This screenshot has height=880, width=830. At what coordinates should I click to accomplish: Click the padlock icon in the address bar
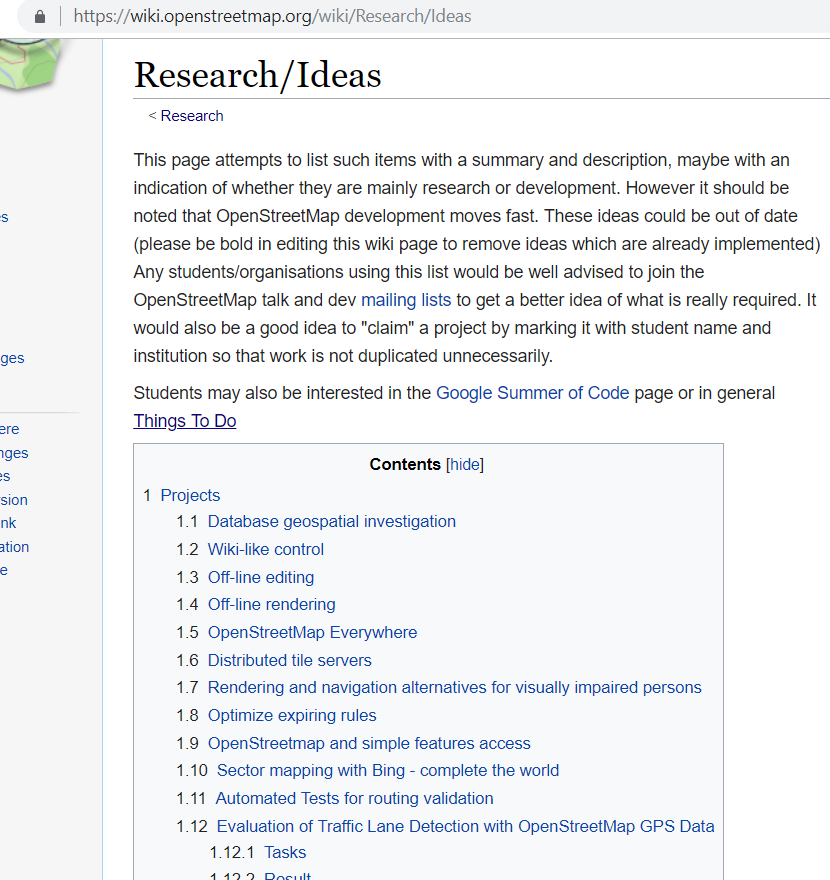click(40, 17)
